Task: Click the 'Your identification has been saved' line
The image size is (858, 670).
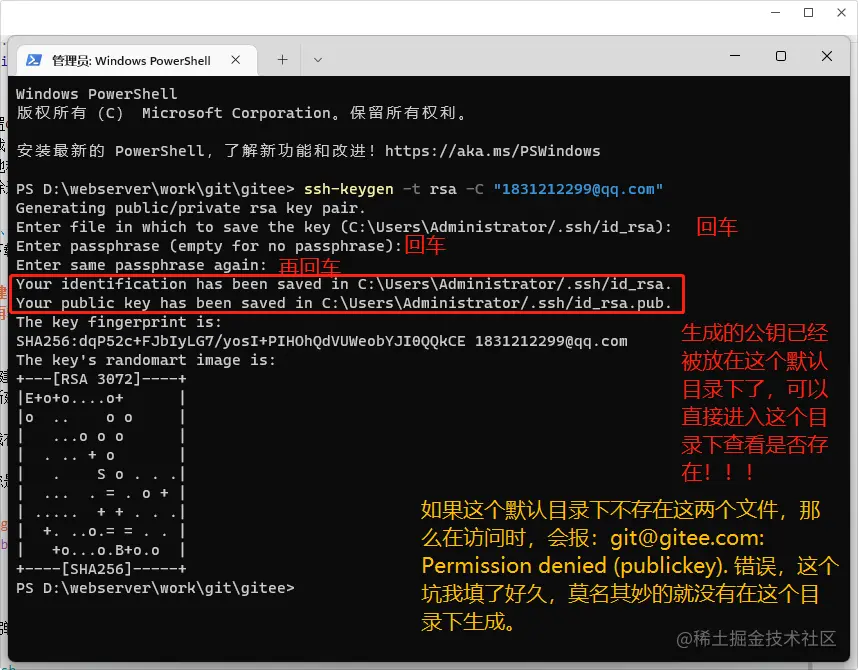Action: [344, 284]
